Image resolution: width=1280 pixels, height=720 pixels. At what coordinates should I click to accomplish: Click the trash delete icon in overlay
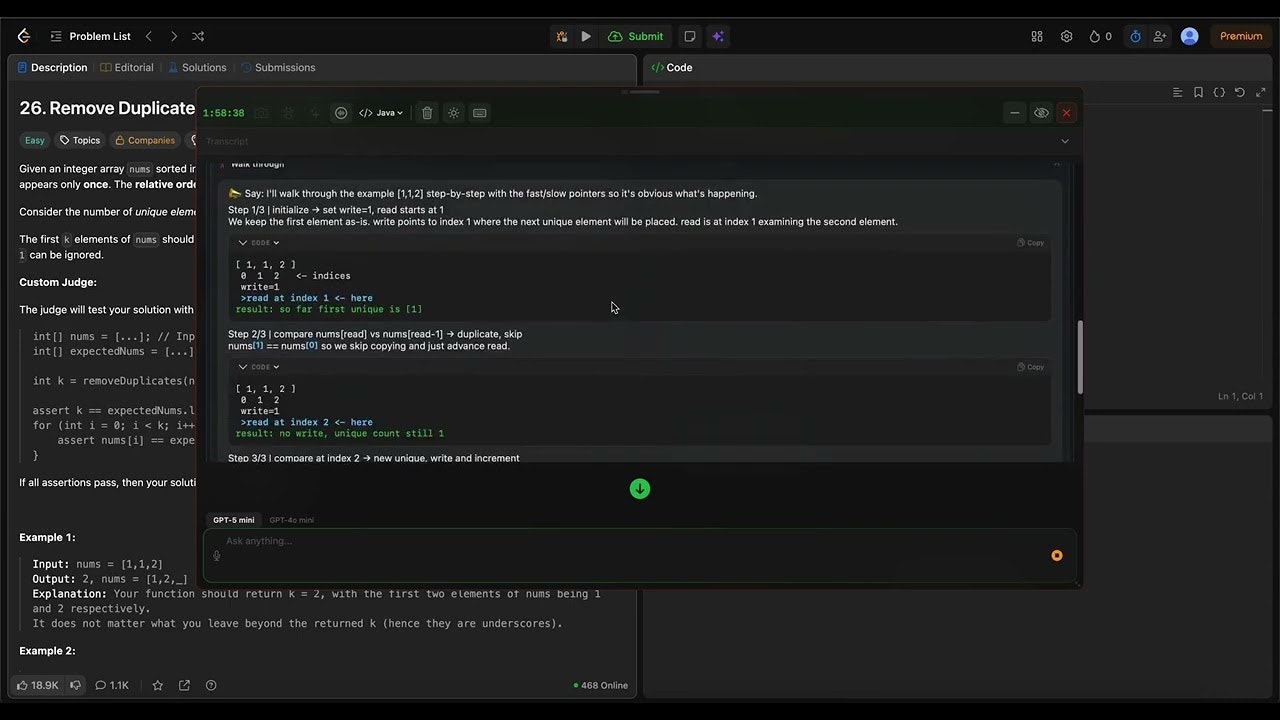coord(427,113)
